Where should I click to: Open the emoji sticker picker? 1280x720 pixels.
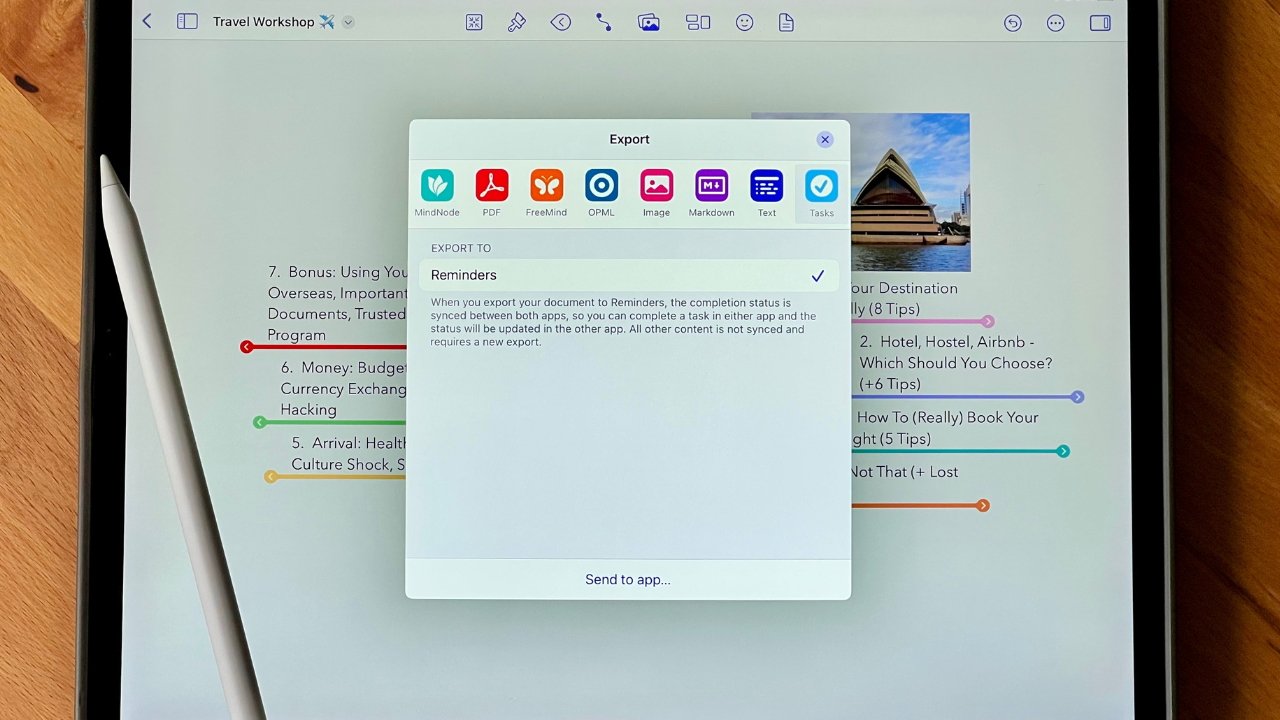744,22
